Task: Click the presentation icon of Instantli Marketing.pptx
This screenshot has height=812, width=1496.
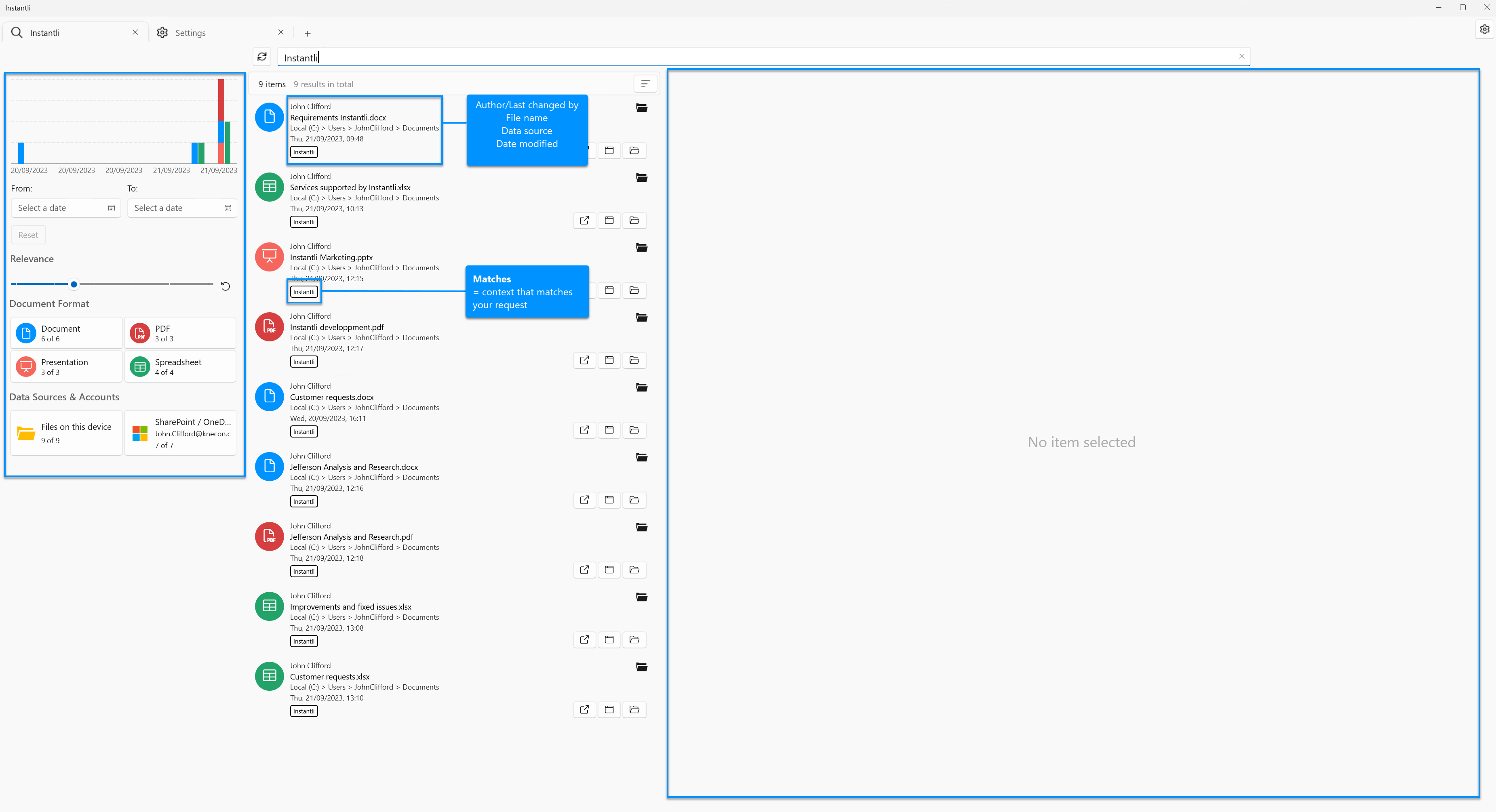Action: (270, 257)
